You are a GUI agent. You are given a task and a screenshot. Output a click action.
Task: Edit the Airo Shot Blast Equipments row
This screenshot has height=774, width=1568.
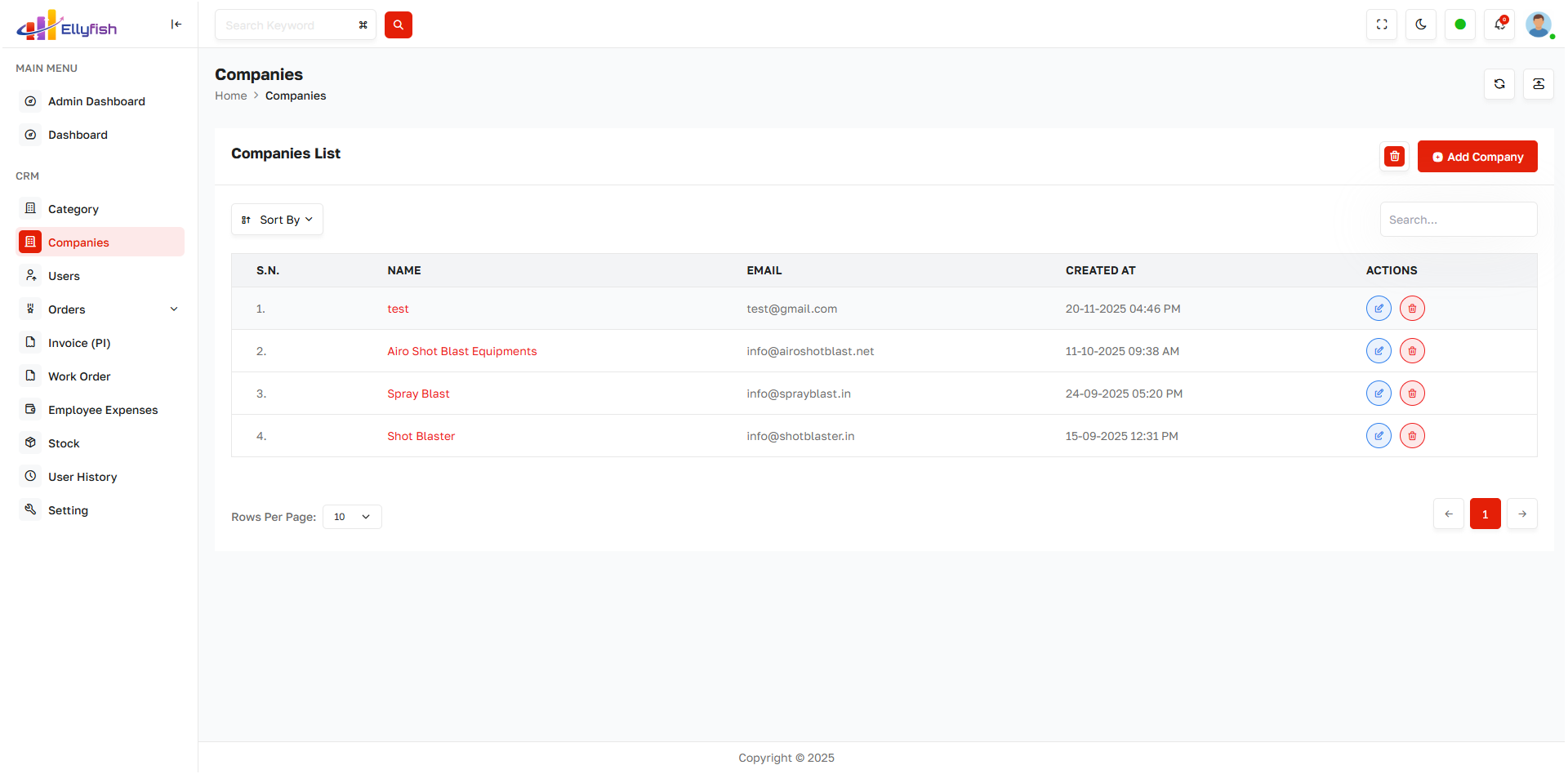pyautogui.click(x=1379, y=351)
